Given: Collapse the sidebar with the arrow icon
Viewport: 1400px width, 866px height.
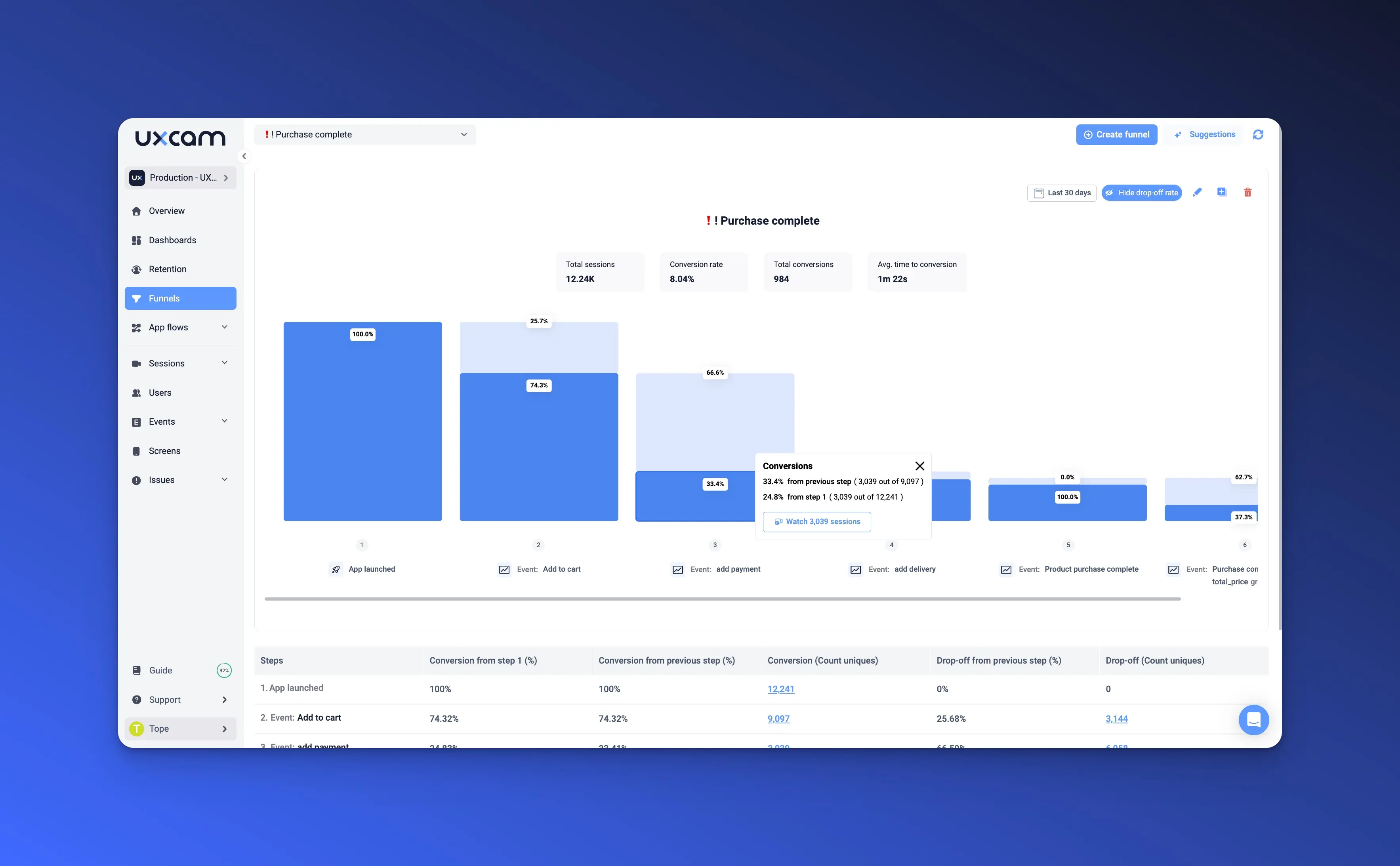Looking at the screenshot, I should 244,156.
